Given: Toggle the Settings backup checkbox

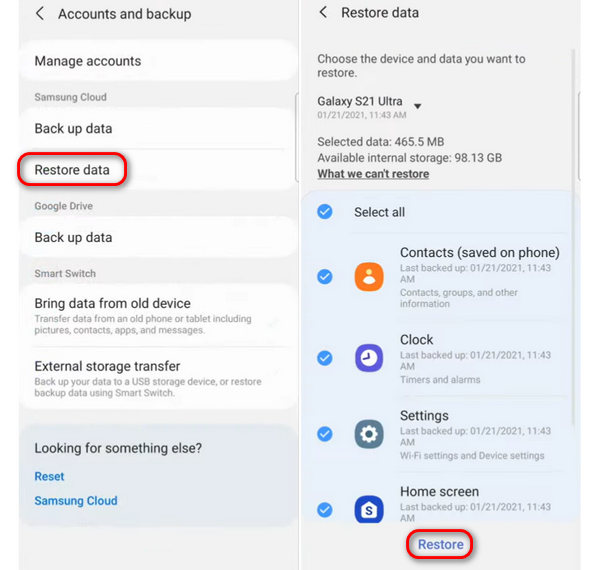Looking at the screenshot, I should pyautogui.click(x=325, y=434).
